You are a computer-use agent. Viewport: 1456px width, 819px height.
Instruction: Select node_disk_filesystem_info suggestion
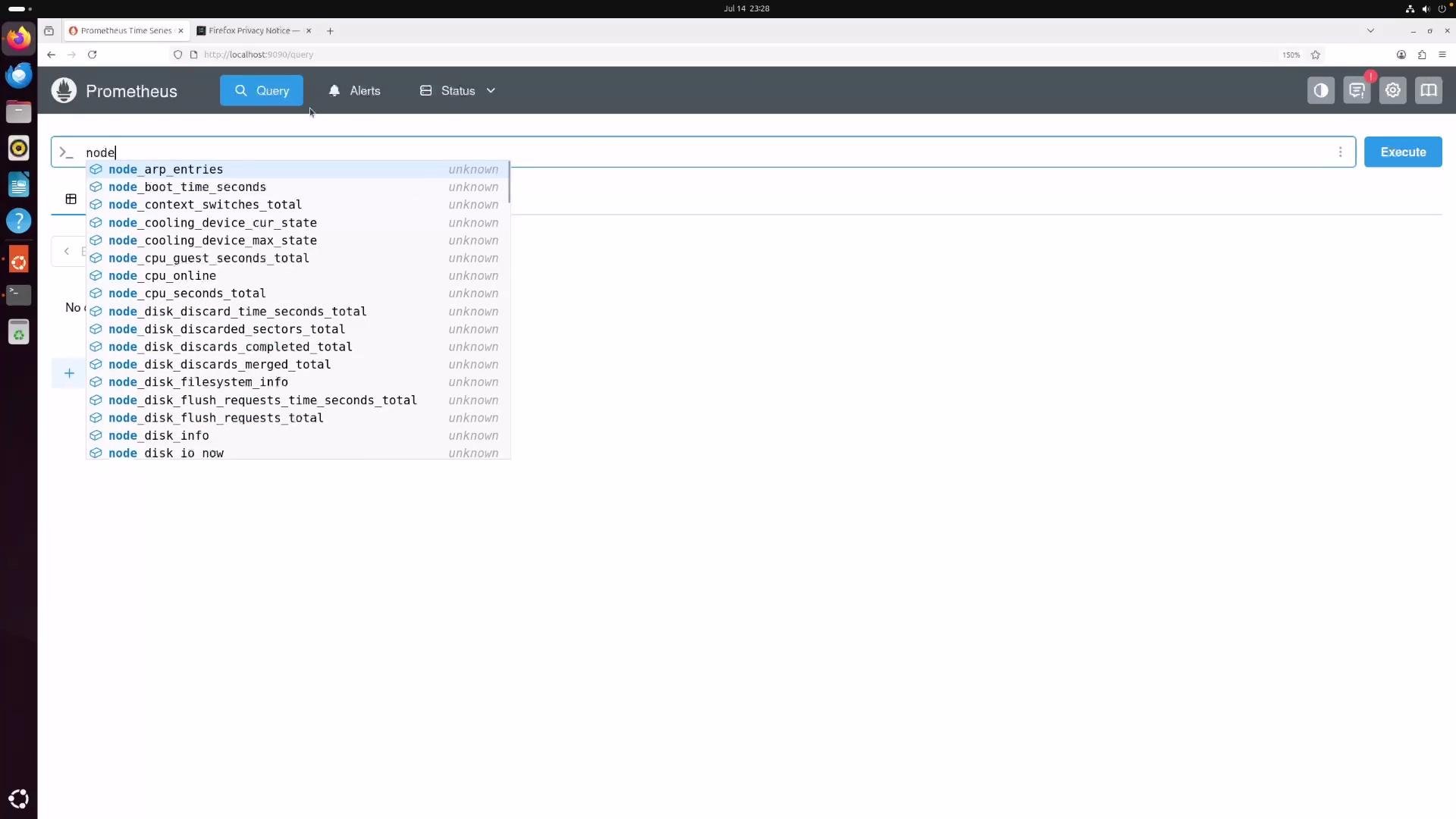pos(297,382)
